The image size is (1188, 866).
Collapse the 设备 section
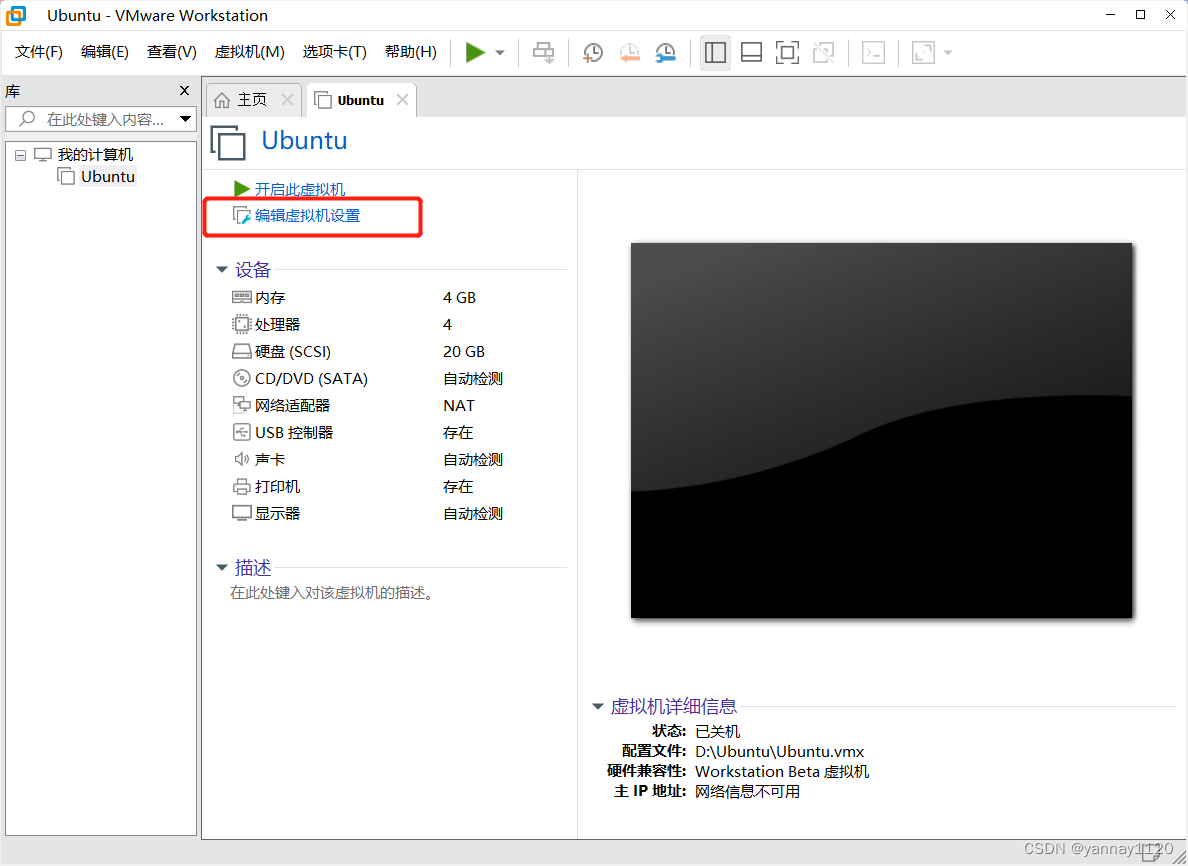[222, 270]
